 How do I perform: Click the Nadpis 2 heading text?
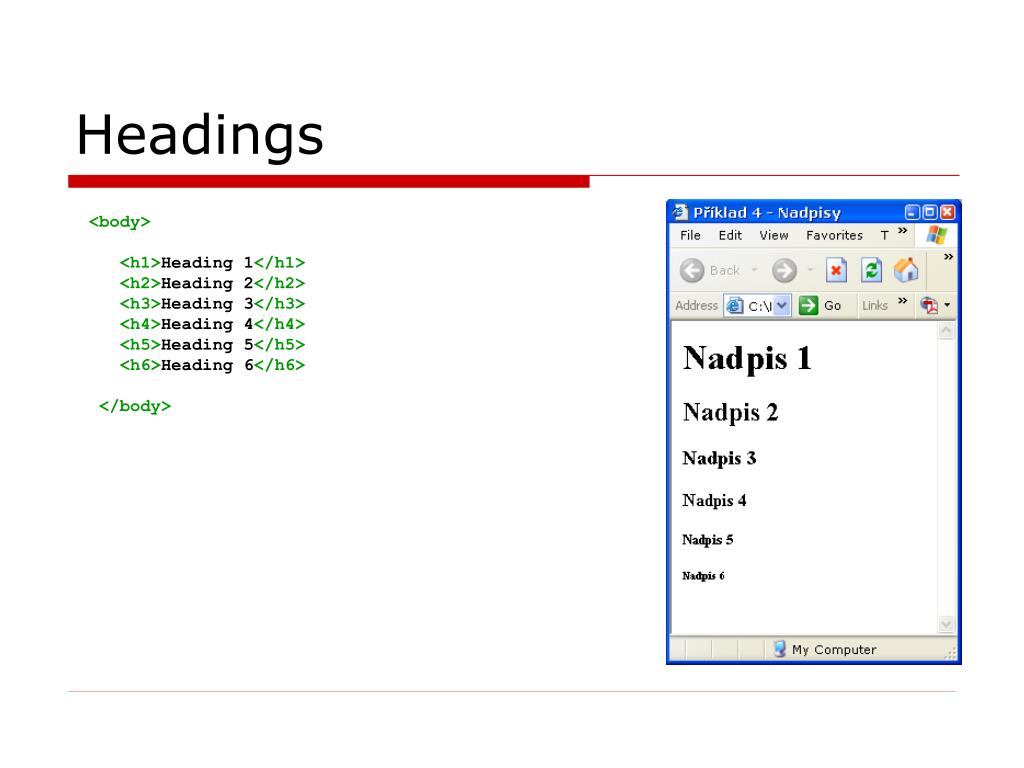point(730,412)
